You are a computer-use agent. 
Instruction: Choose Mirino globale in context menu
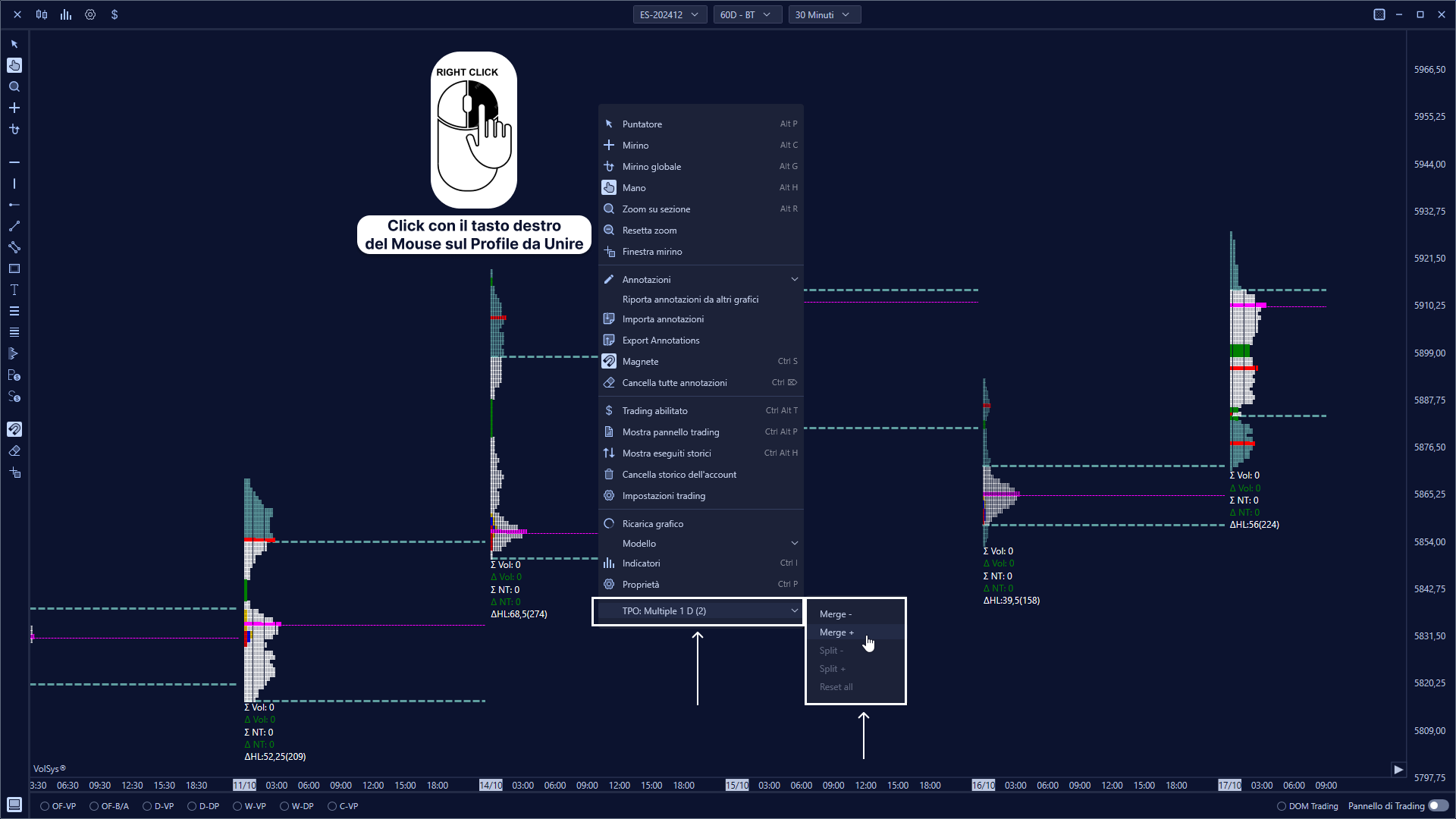pos(701,167)
